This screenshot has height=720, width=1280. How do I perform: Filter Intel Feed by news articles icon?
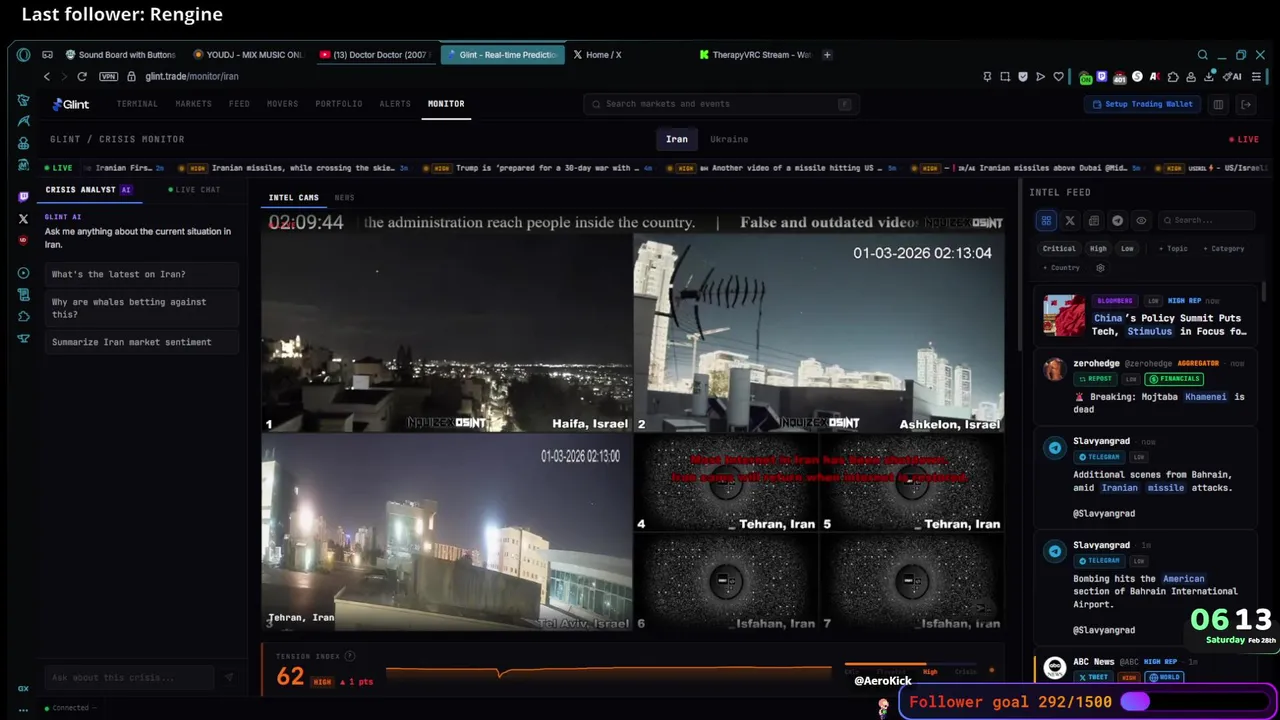click(1094, 220)
